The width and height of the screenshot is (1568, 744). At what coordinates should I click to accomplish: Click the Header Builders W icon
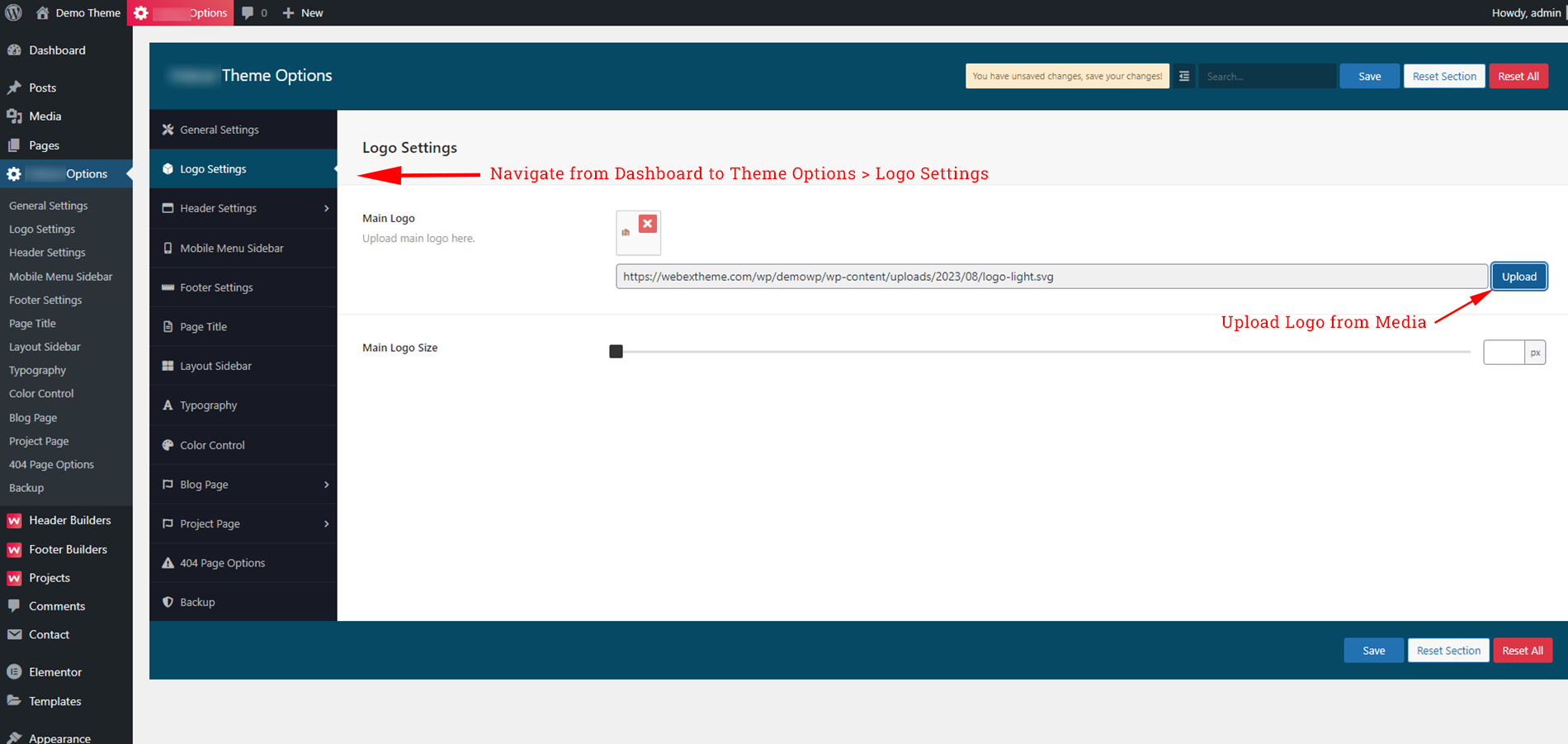click(14, 519)
